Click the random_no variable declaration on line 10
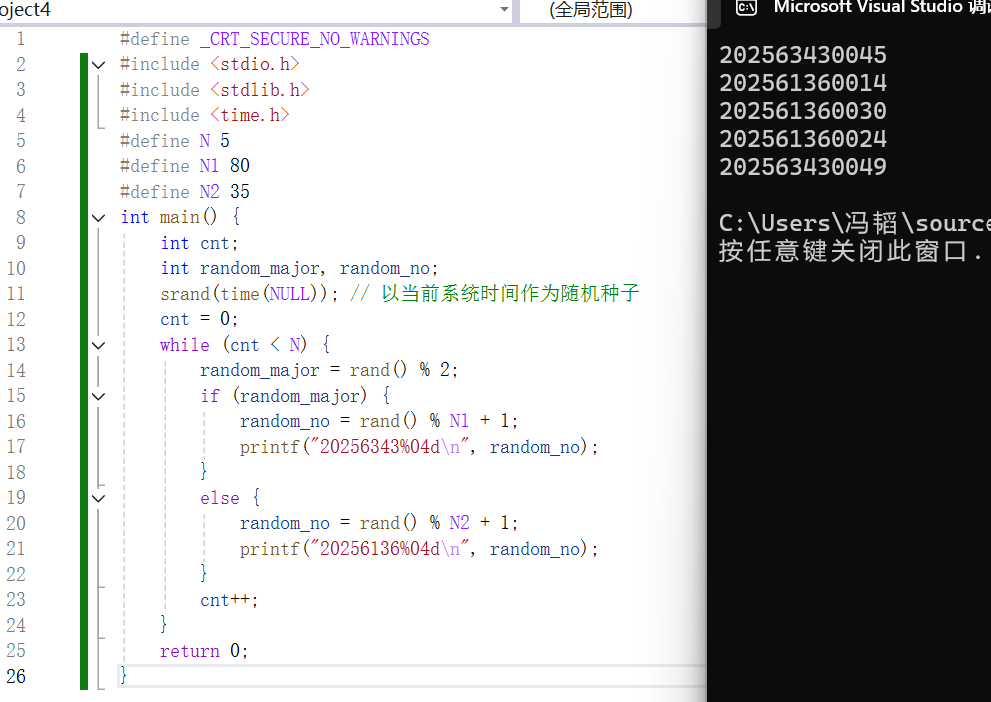991x702 pixels. pos(386,269)
